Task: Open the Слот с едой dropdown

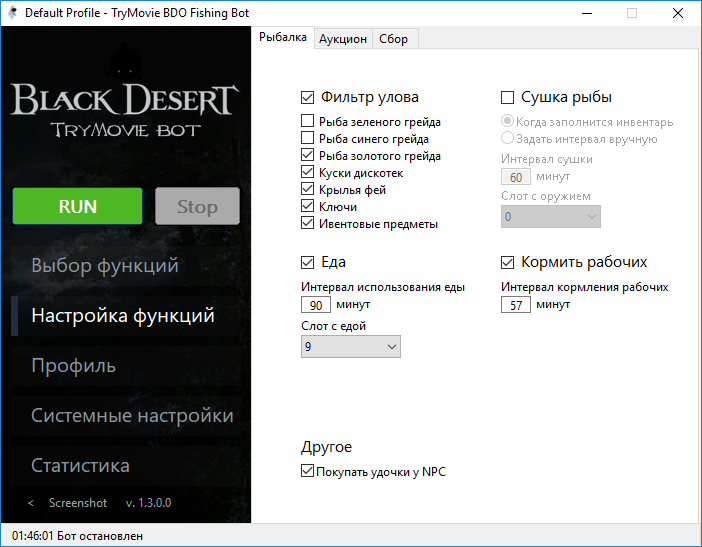Action: (351, 346)
